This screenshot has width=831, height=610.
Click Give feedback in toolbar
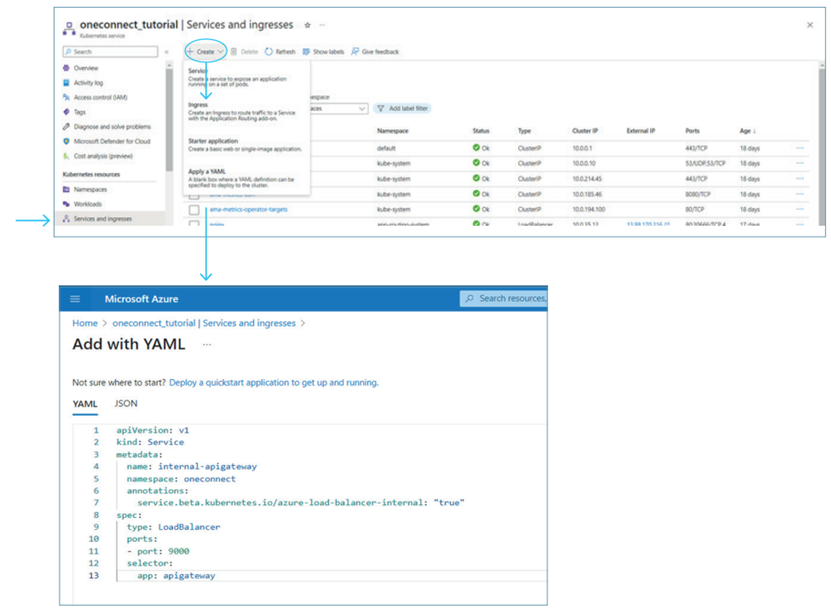coord(375,51)
